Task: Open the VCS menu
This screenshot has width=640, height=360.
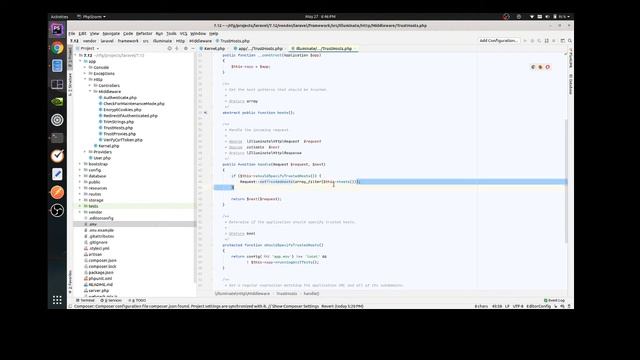Action: click(x=184, y=33)
